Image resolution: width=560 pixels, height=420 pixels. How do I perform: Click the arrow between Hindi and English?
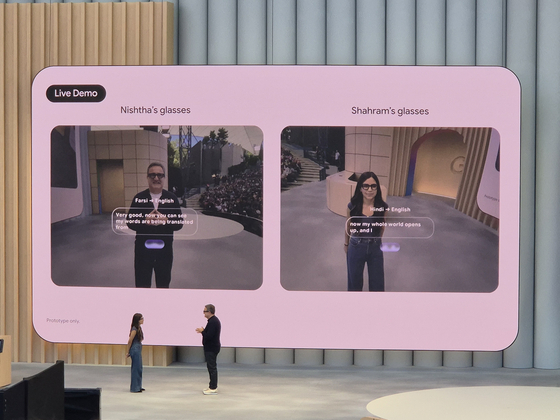tap(387, 209)
